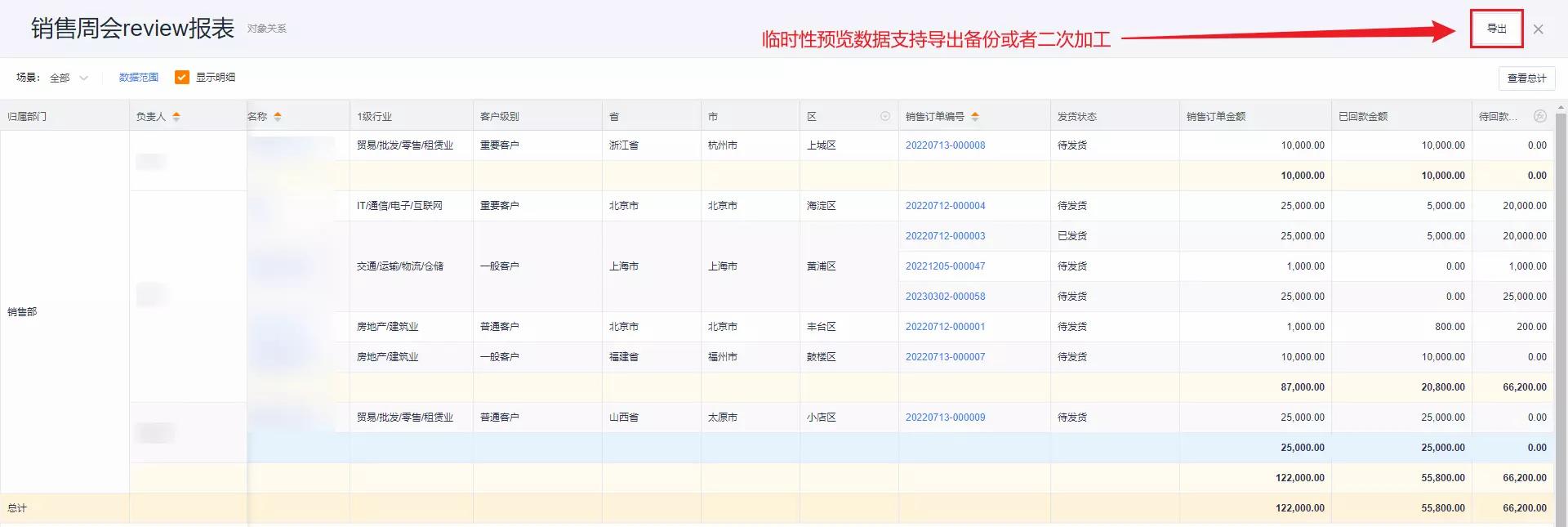Screen dimensions: 1568x527
Task: Open order 20220713-000009
Action: point(945,418)
